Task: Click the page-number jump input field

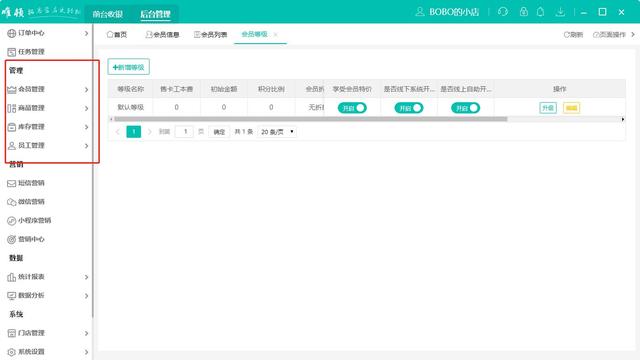Action: [x=184, y=131]
